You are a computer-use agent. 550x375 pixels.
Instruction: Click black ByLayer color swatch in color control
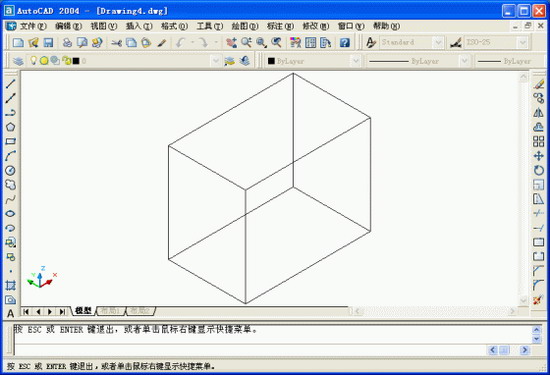click(x=271, y=61)
